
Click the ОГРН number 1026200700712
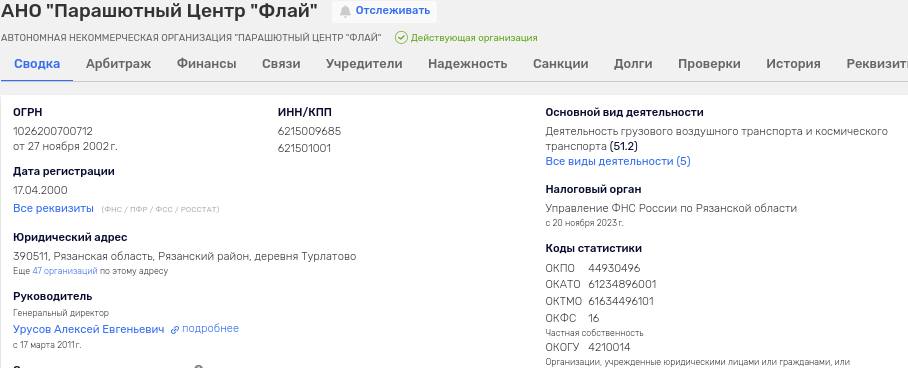pyautogui.click(x=53, y=132)
